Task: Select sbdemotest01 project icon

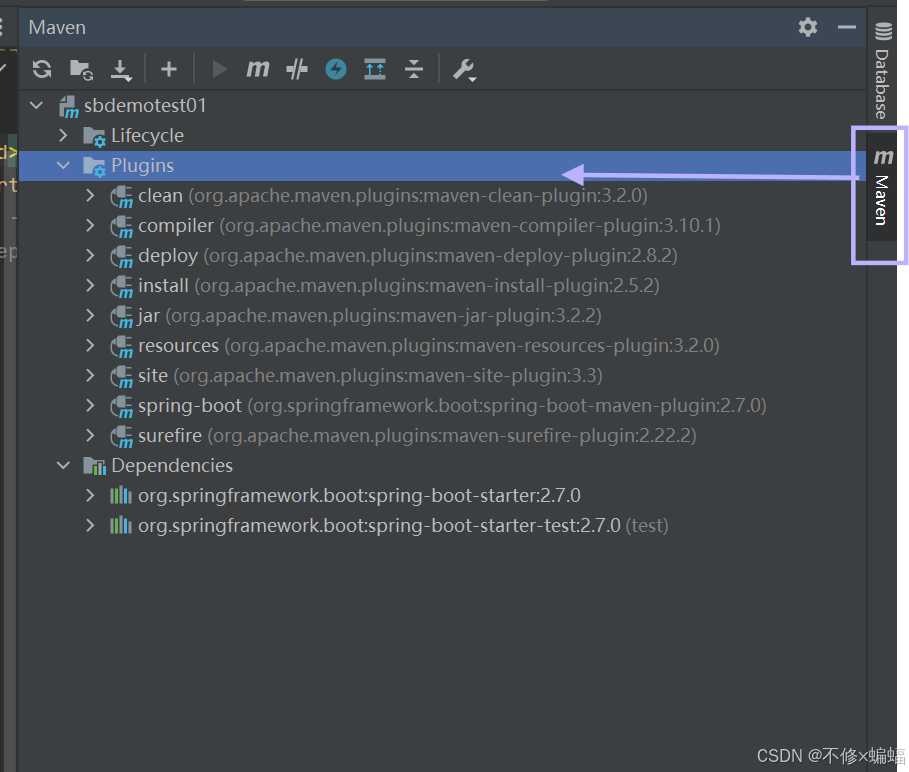Action: [x=68, y=107]
